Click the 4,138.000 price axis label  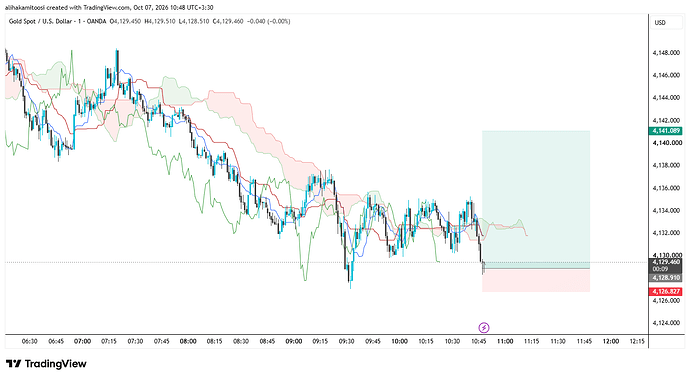pyautogui.click(x=666, y=166)
